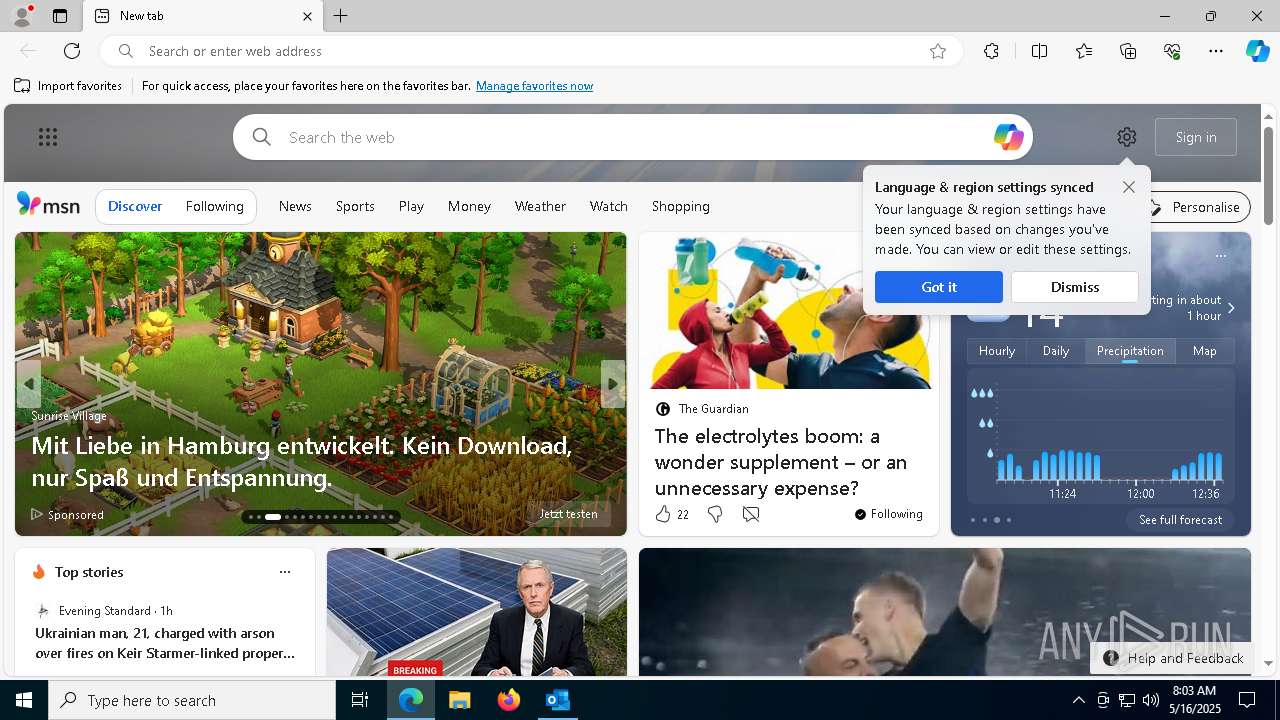Open comments on Guardian article
This screenshot has width=1280, height=720.
tap(751, 514)
